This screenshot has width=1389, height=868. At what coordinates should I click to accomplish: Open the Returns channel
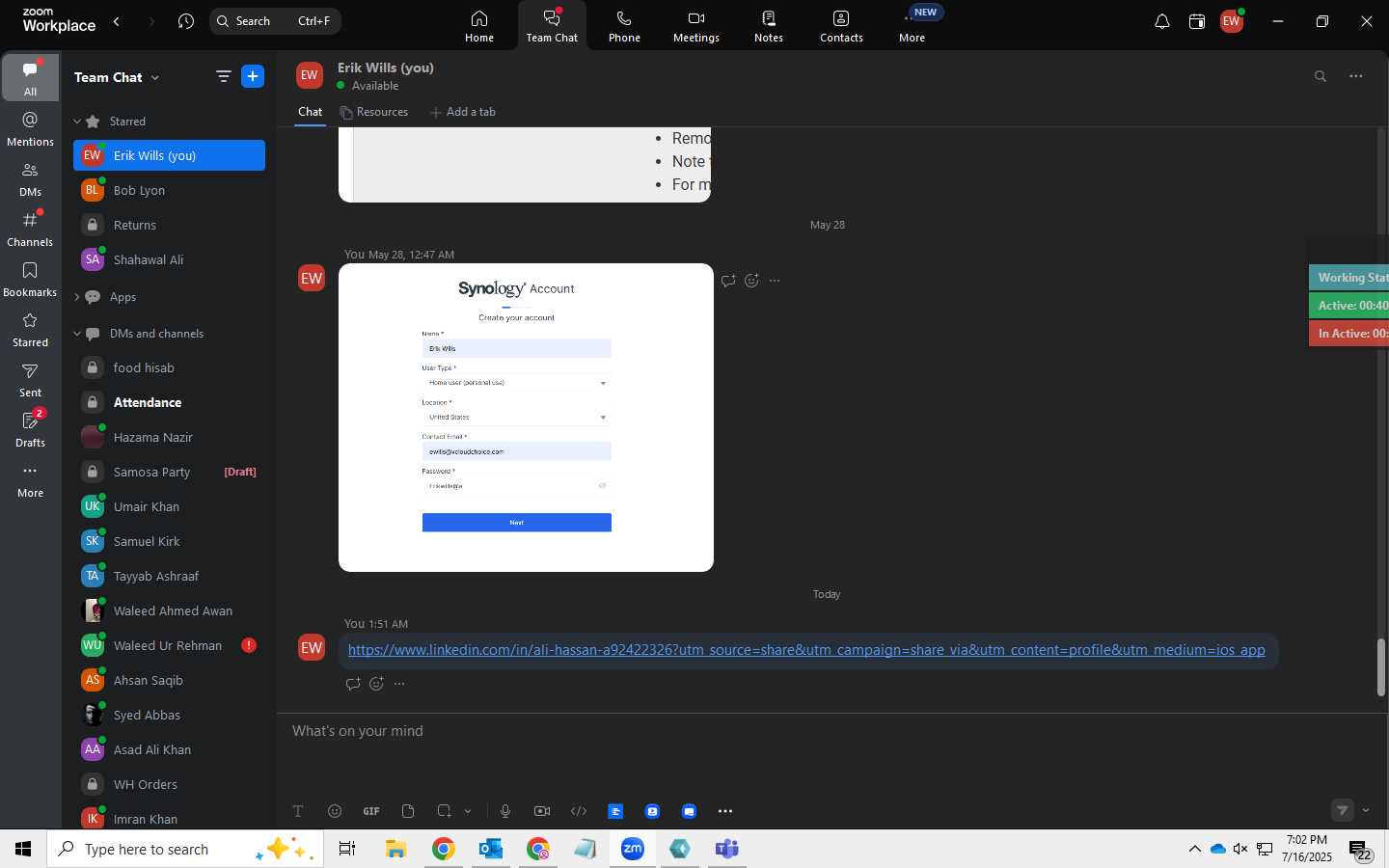click(169, 225)
